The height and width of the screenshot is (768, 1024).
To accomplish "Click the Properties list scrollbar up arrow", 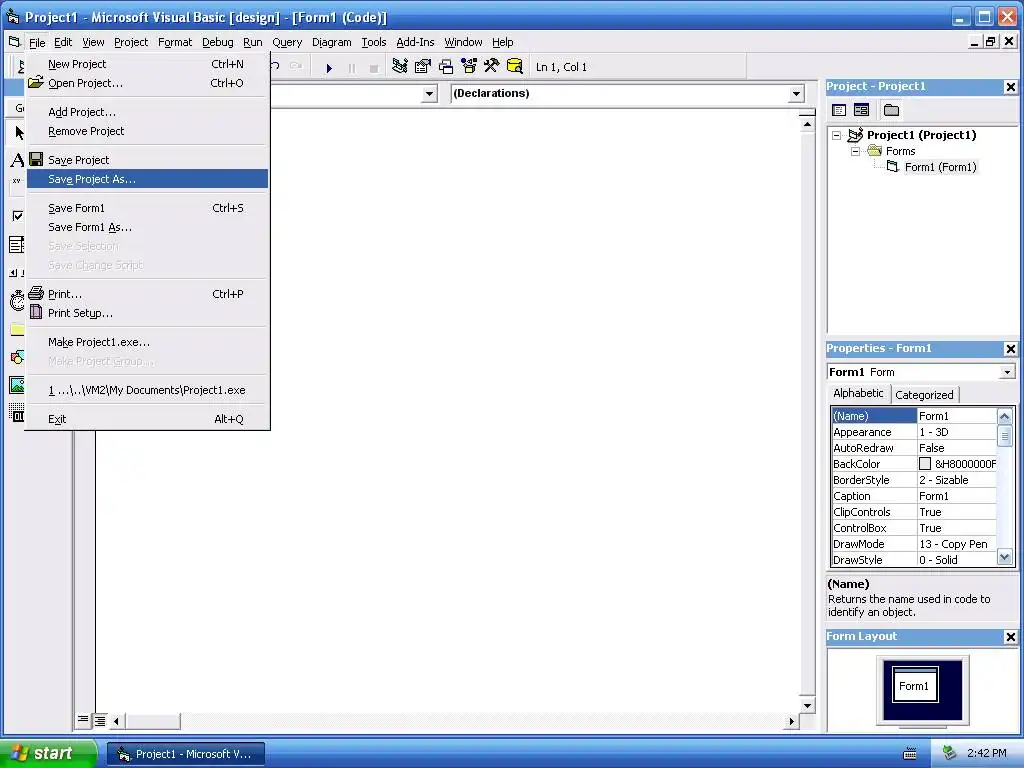I will pos(1004,416).
